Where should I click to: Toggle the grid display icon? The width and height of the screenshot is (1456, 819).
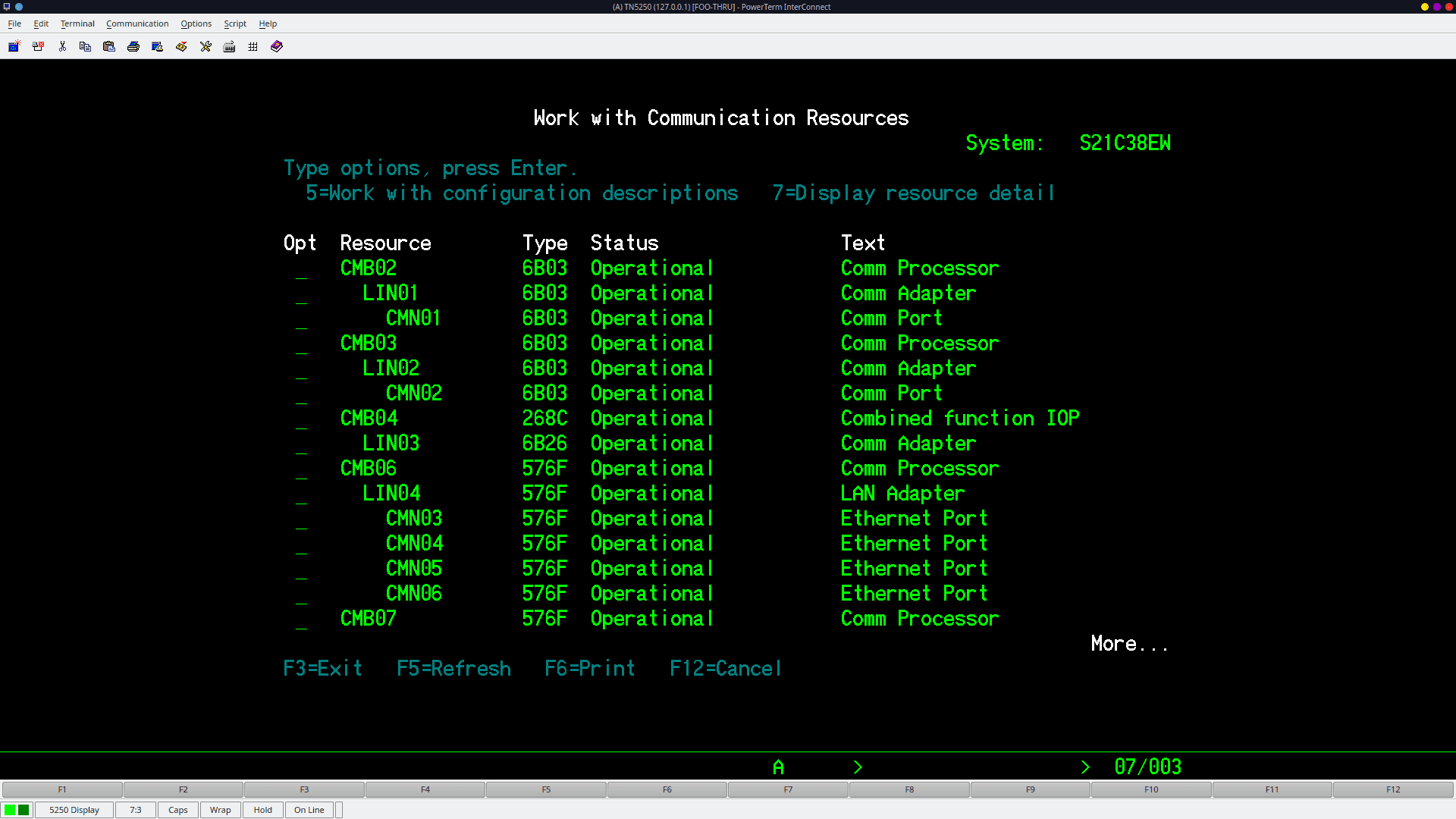pyautogui.click(x=253, y=46)
